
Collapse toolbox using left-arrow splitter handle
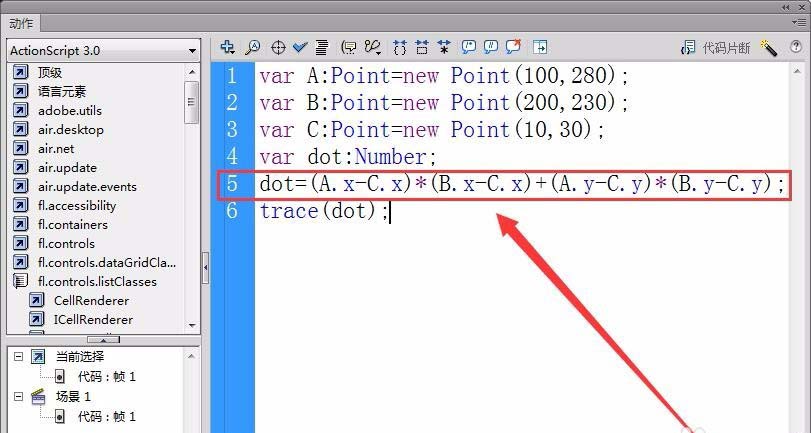point(205,267)
